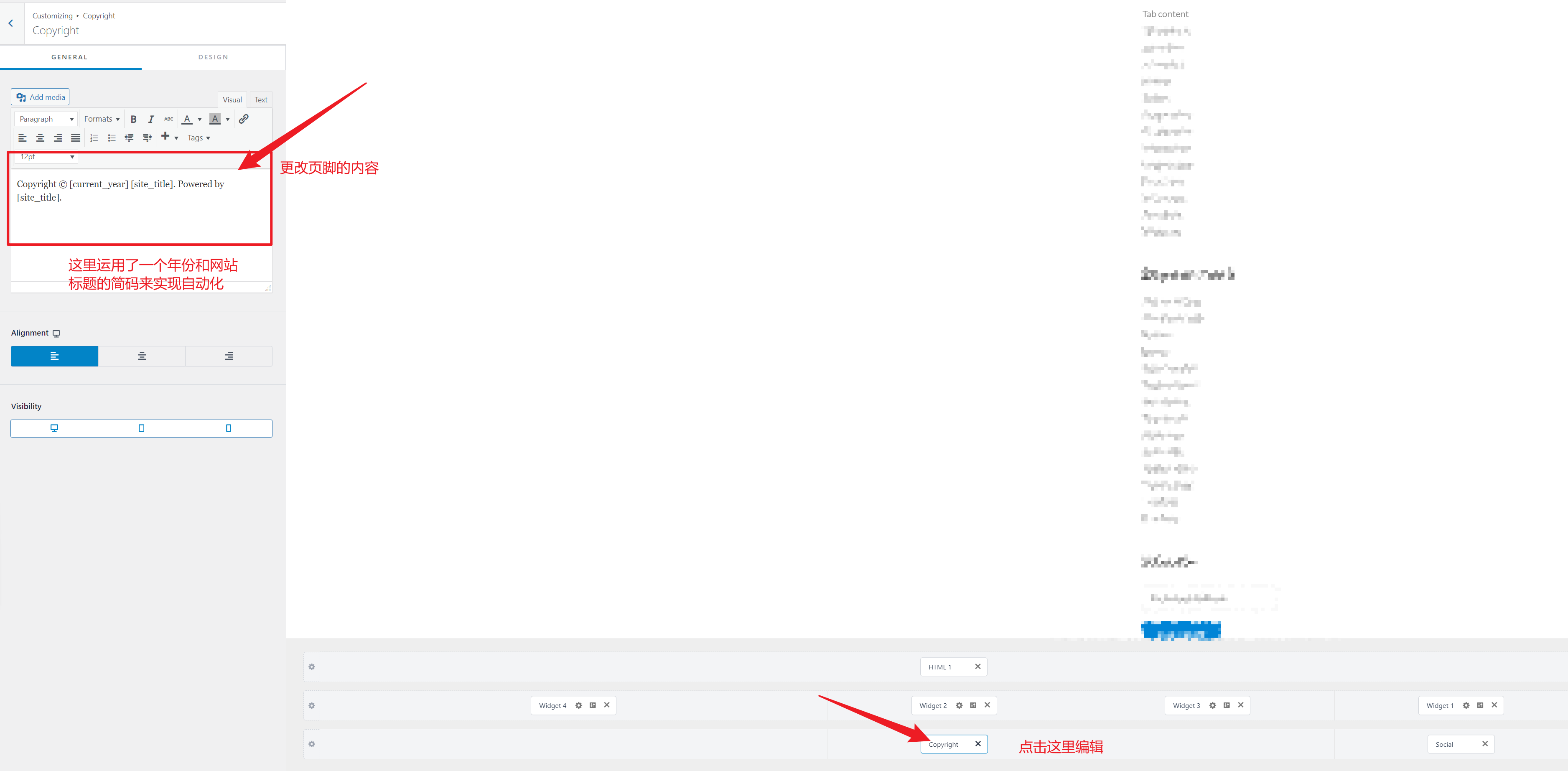The height and width of the screenshot is (771, 1568).
Task: Expand the Formats dropdown menu
Action: (x=101, y=119)
